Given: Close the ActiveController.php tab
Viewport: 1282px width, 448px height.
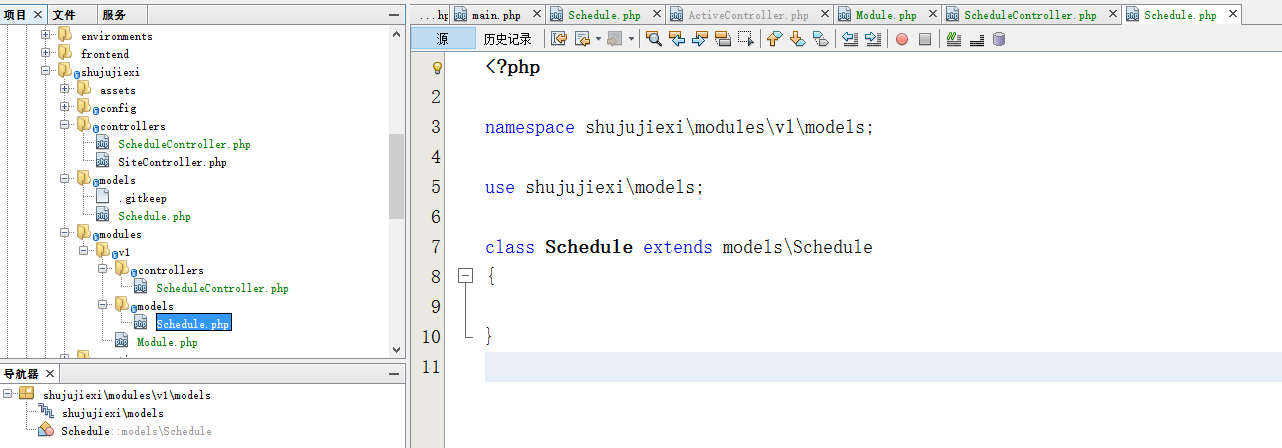Looking at the screenshot, I should click(824, 15).
